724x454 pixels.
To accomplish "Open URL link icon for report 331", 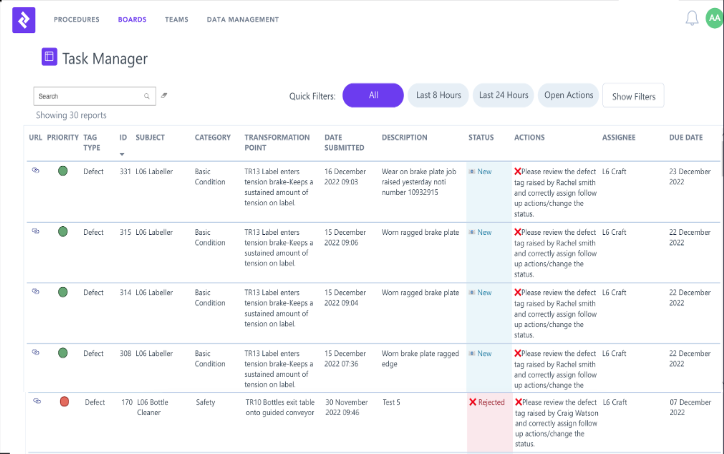I will tap(35, 171).
